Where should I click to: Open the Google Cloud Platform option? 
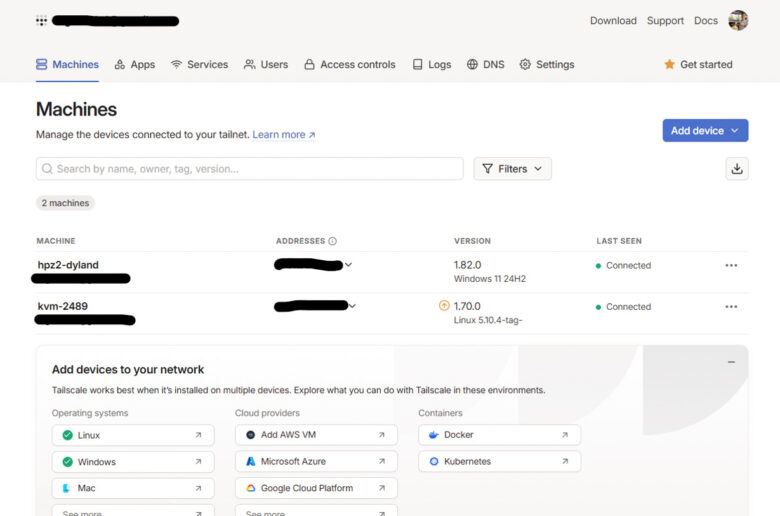[316, 489]
